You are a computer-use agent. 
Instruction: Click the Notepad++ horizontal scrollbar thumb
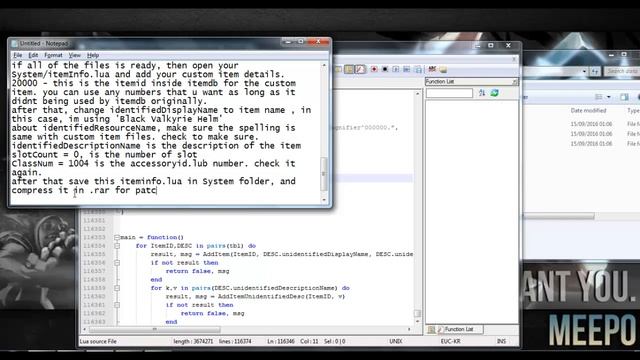click(x=155, y=329)
